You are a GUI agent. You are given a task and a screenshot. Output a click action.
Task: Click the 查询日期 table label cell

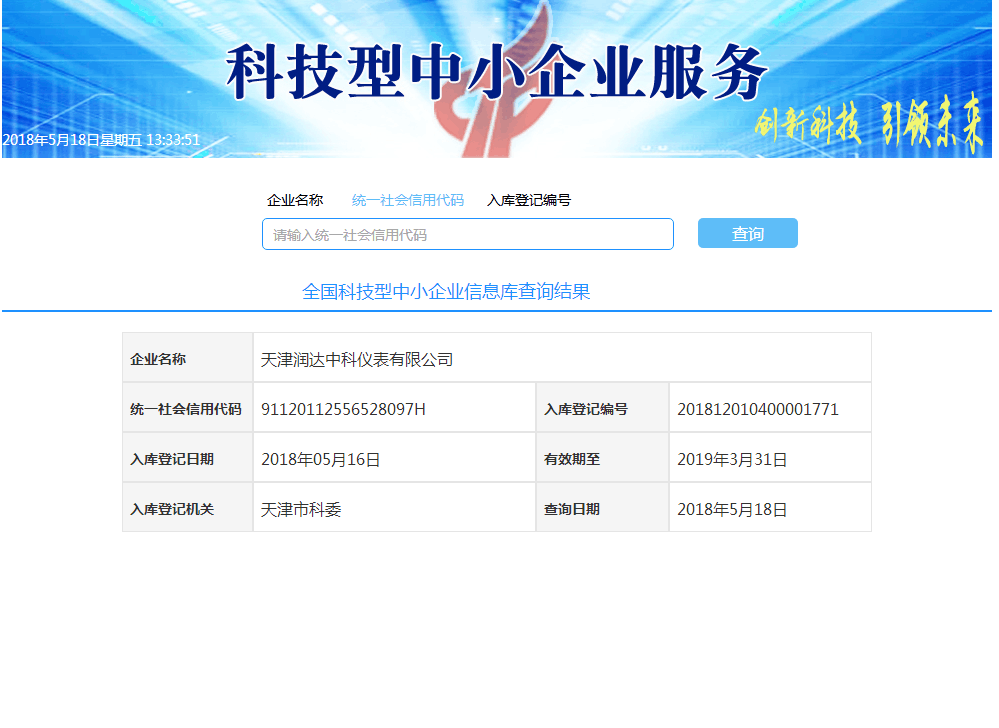tap(603, 507)
